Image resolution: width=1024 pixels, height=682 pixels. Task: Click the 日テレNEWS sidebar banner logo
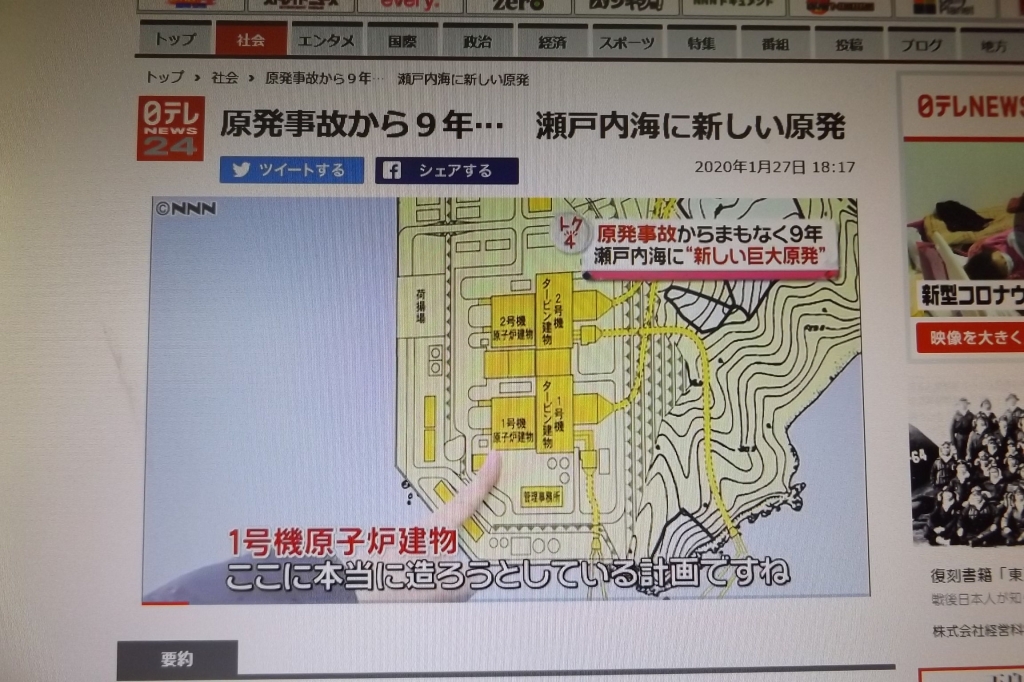point(968,107)
